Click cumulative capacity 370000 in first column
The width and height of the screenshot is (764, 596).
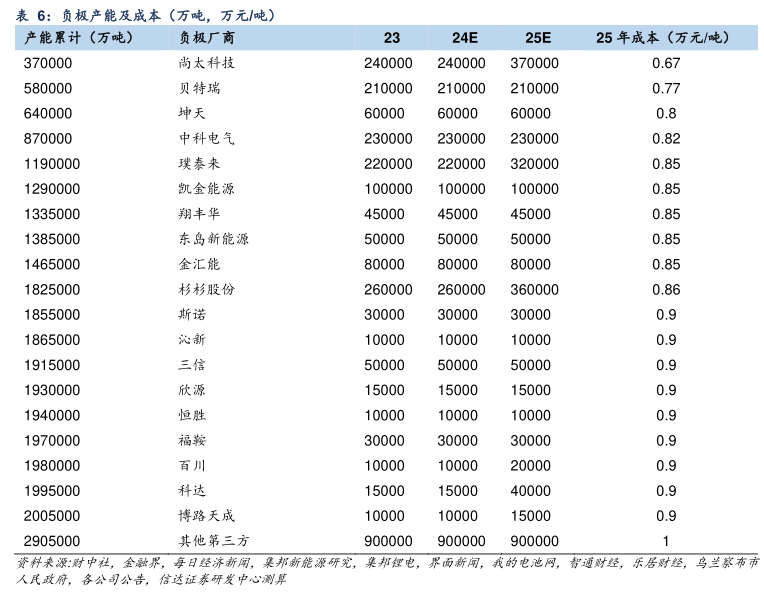(x=48, y=63)
